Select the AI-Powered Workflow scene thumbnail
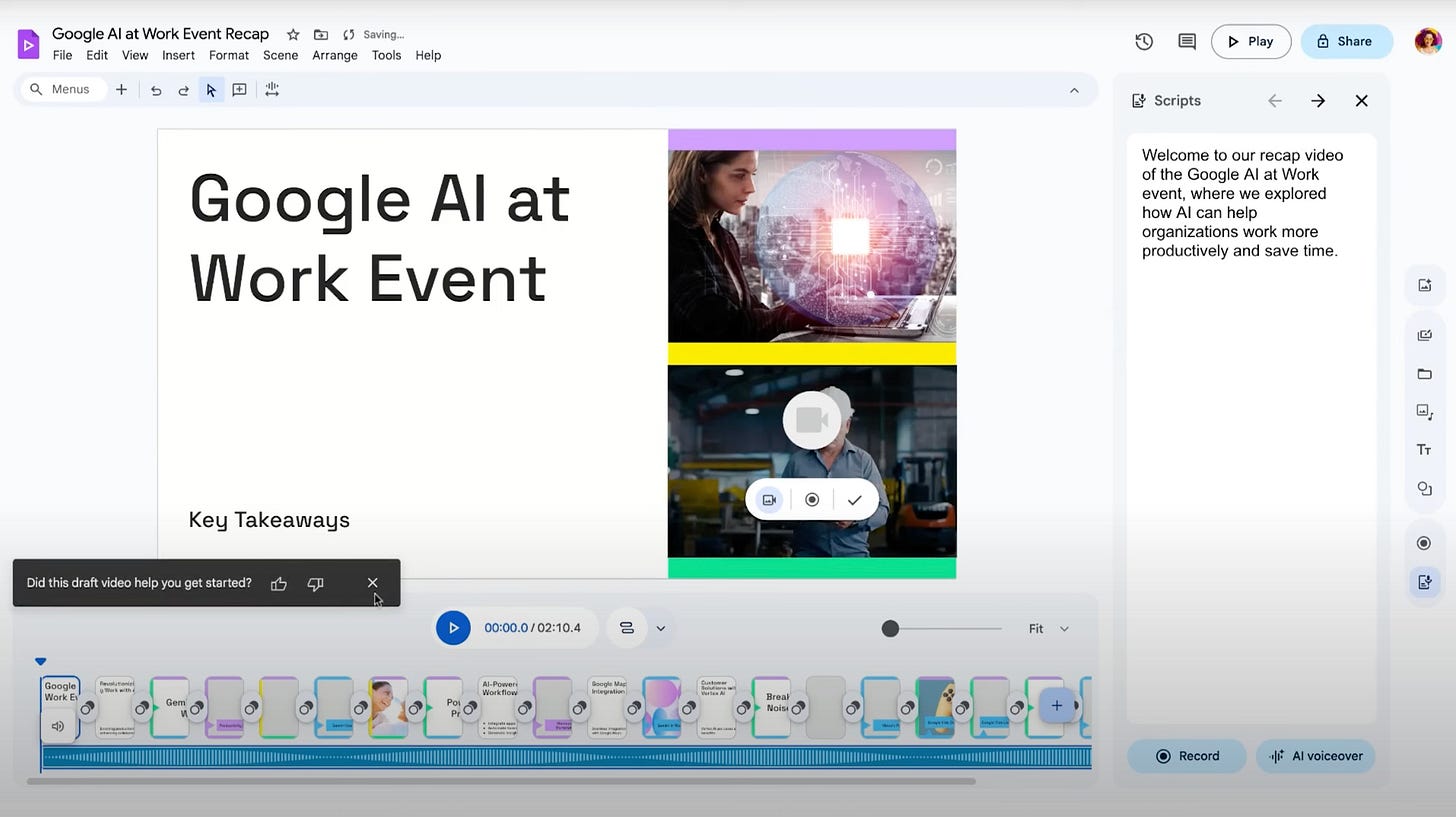Screen dimensions: 1456x817 pos(498,707)
